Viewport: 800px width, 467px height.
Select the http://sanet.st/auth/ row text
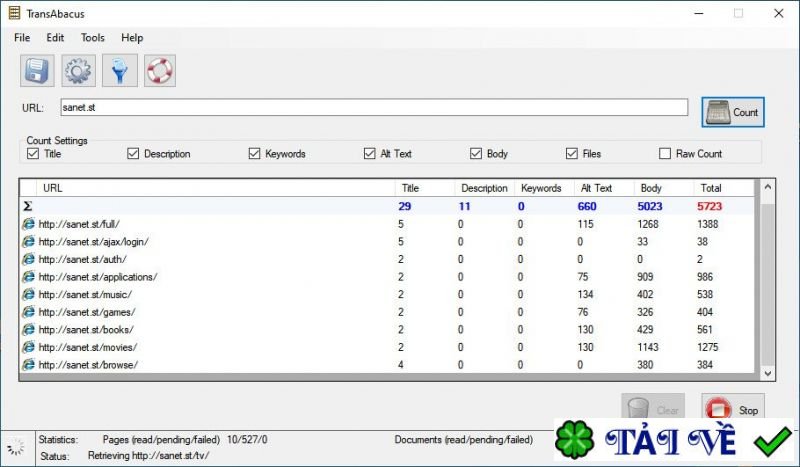click(83, 259)
